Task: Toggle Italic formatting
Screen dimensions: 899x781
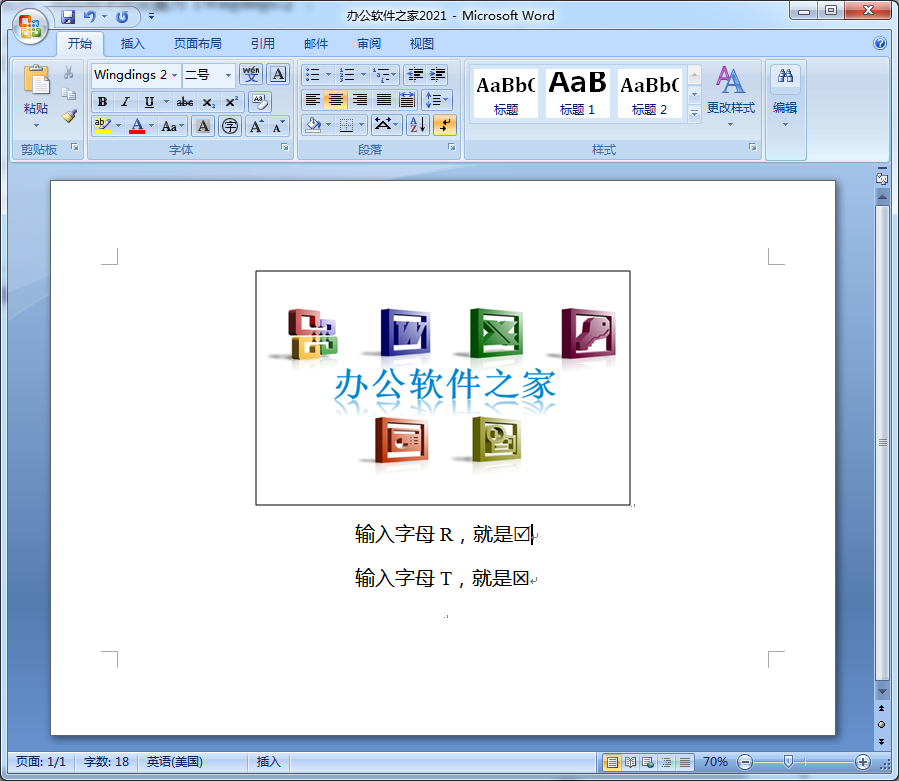Action: [x=125, y=102]
